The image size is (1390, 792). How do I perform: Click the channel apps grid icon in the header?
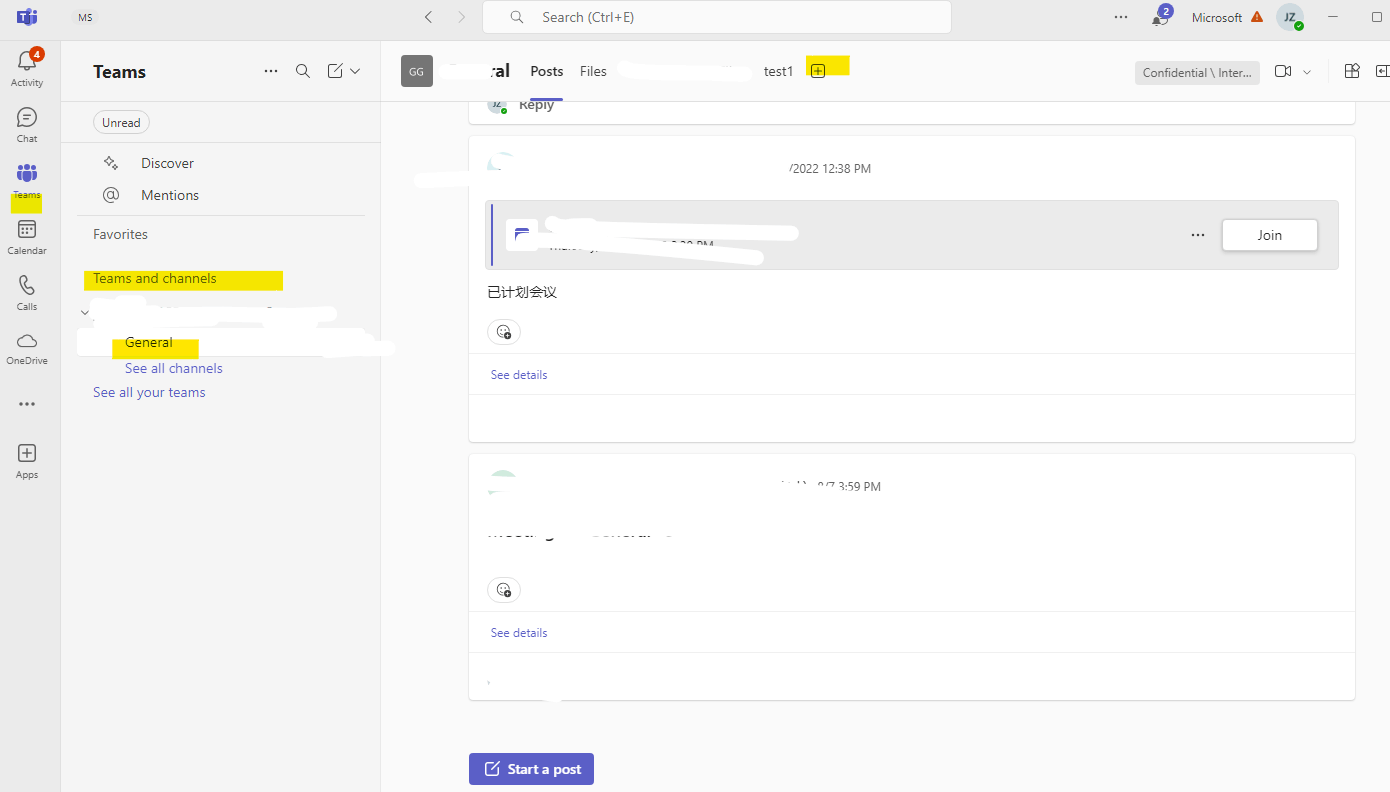point(1352,71)
